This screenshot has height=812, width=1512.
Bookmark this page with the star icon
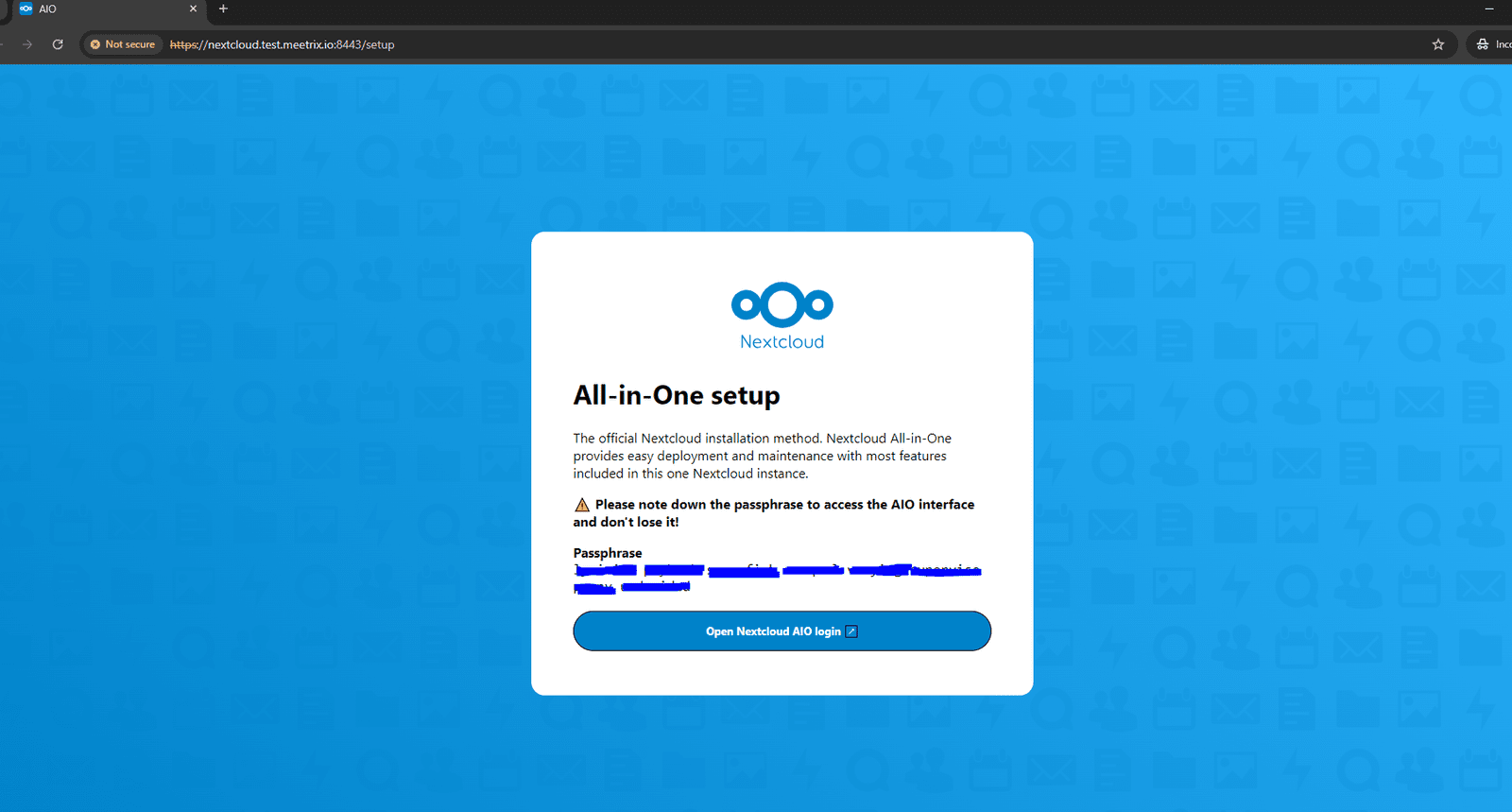(1438, 44)
